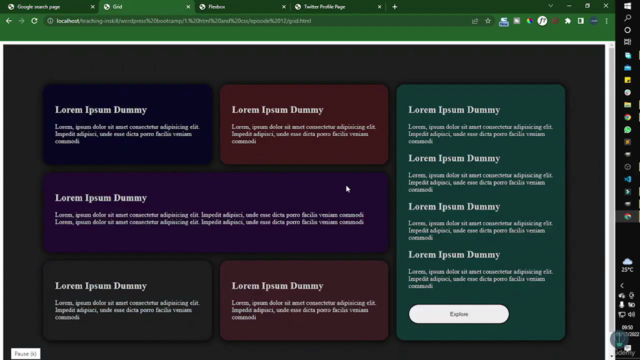This screenshot has width=640, height=360.
Task: Share this page from the address bar
Action: point(475,21)
